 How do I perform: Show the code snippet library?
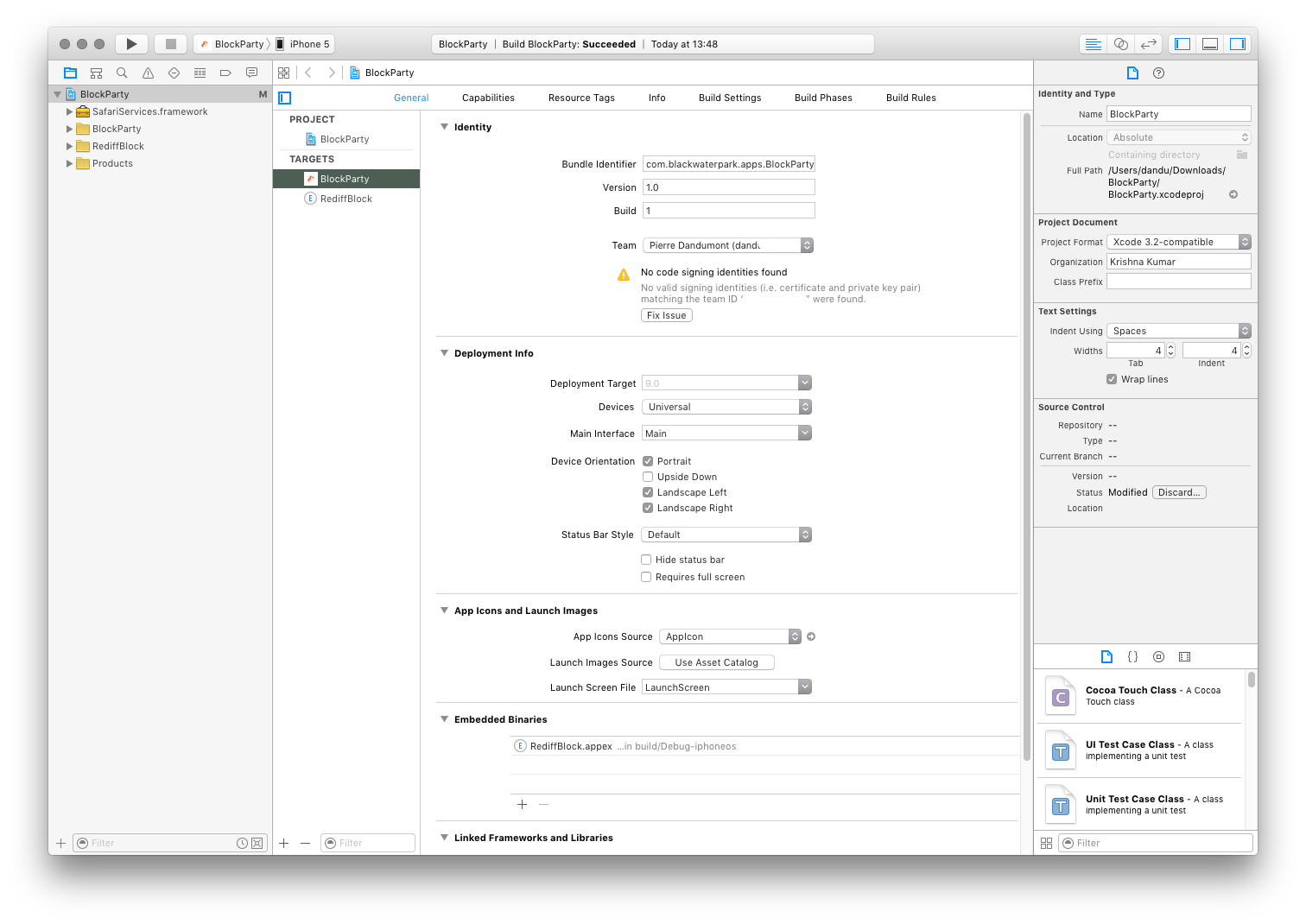(1132, 657)
